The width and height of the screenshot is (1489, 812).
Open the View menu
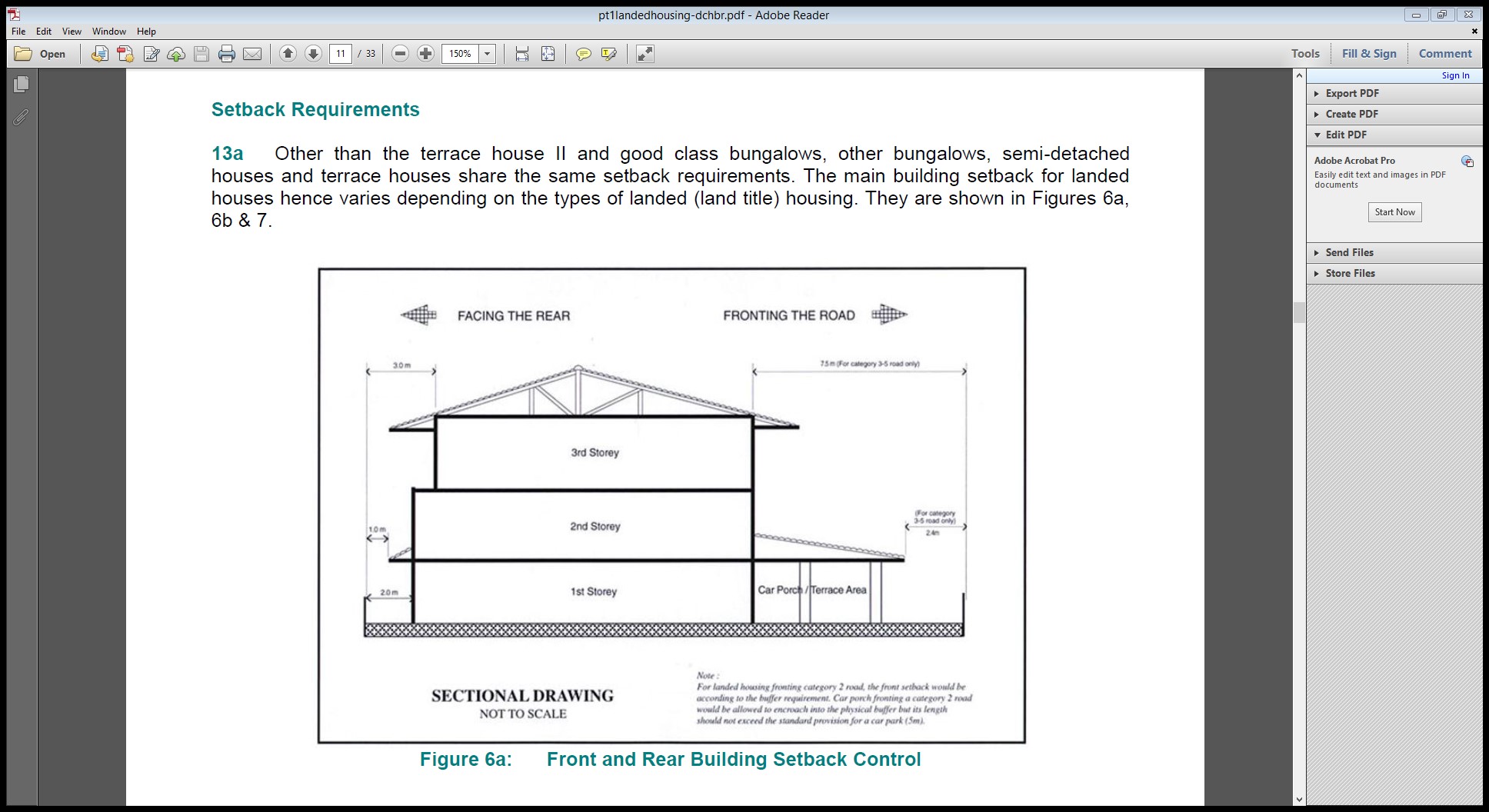pos(72,32)
